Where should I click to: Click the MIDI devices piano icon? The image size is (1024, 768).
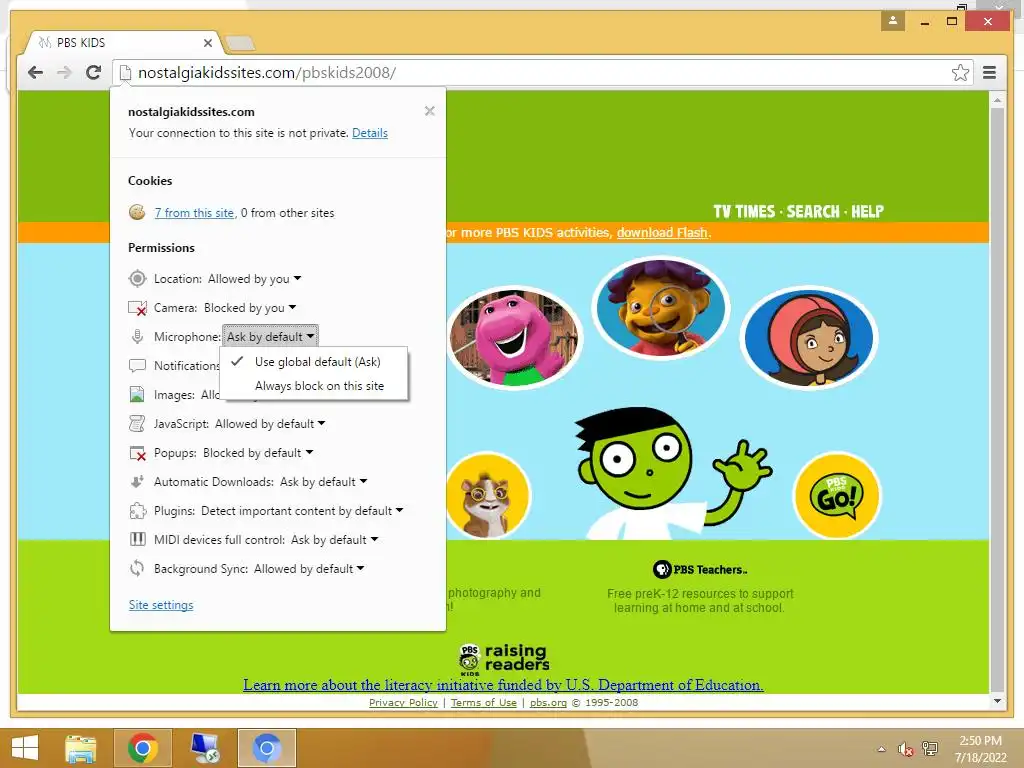[x=137, y=539]
